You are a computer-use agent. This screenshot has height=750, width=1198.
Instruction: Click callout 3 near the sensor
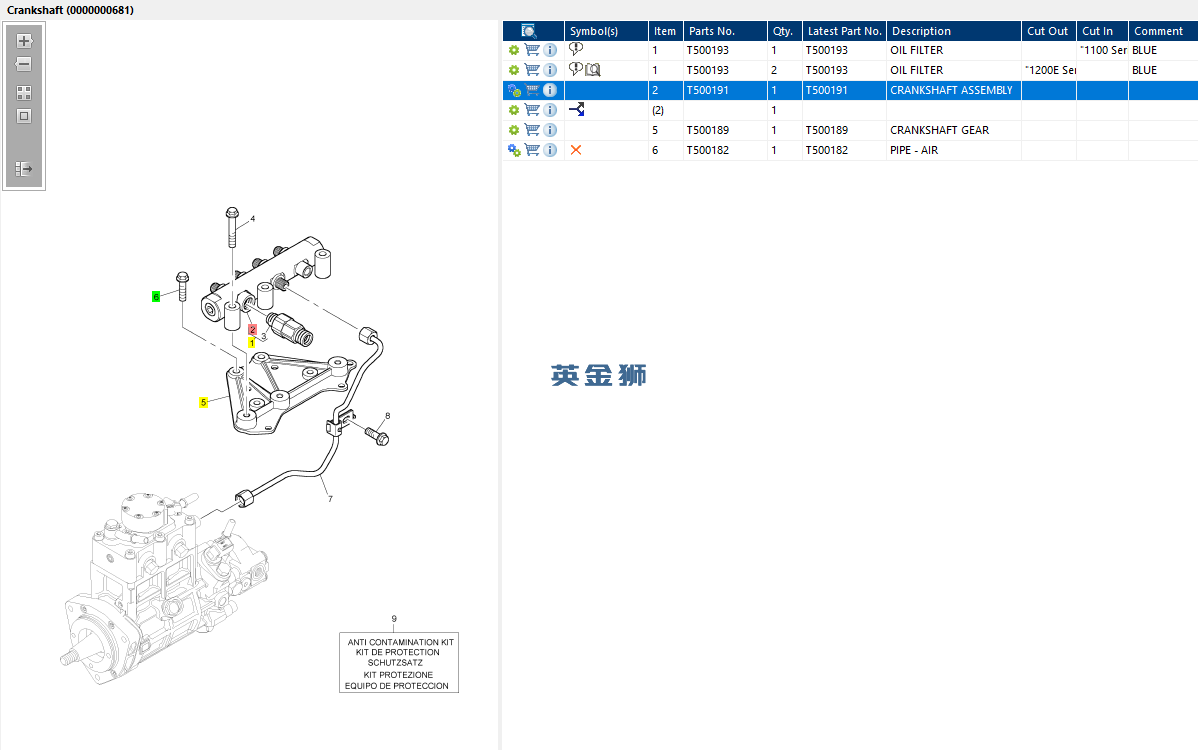pos(264,336)
